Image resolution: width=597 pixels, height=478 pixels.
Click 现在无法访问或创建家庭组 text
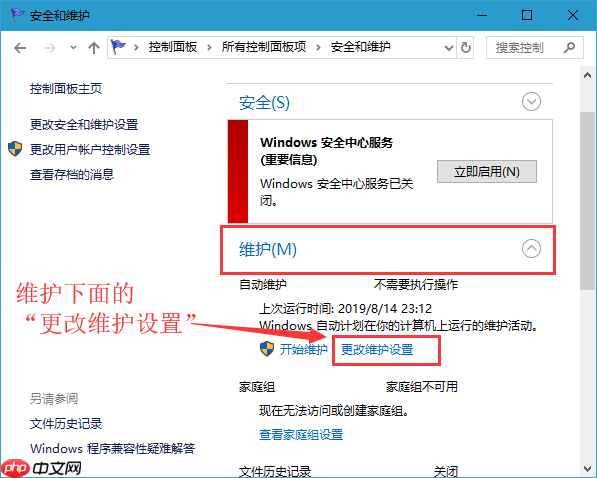[334, 410]
